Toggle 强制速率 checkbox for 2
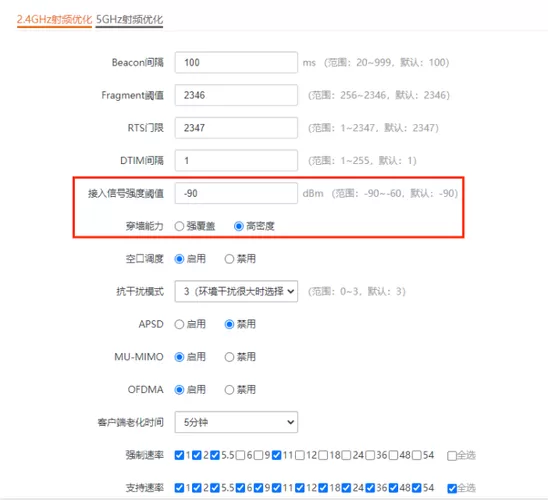The height and width of the screenshot is (500, 548). tap(197, 455)
